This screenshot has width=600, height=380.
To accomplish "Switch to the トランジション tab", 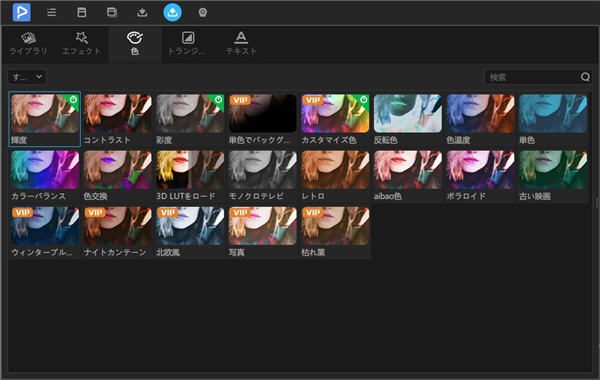I will pyautogui.click(x=188, y=43).
